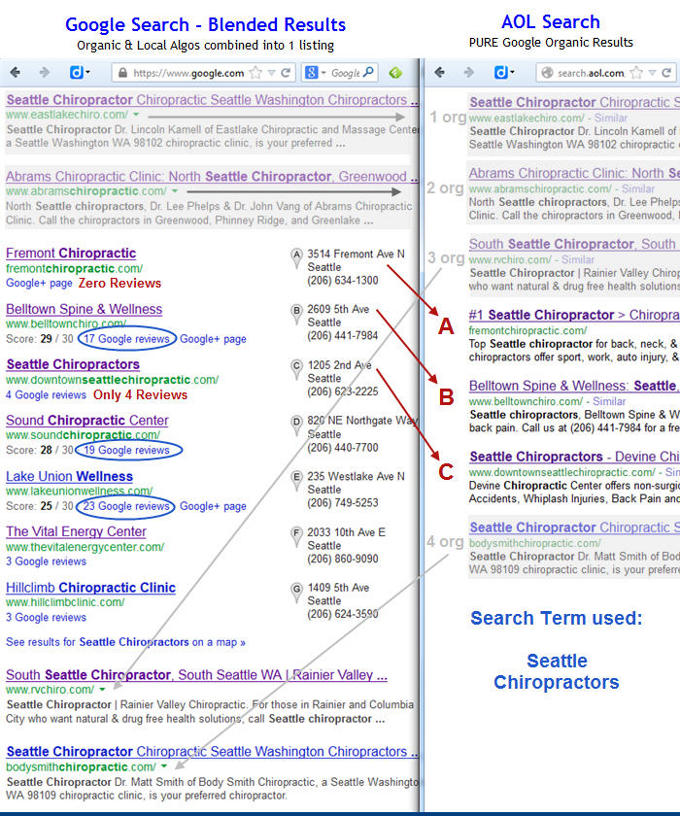Click 'Similar' next to fremontchiropractic.com on AOL
The image size is (680, 816).
(x=614, y=330)
